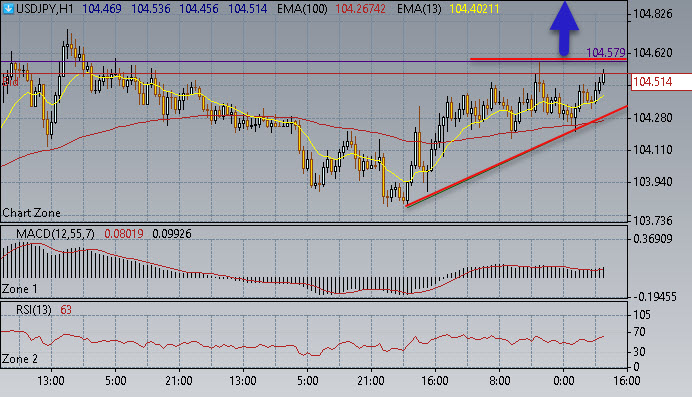Click the last 16:00 time axis label
Image resolution: width=692 pixels, height=397 pixels.
627,381
